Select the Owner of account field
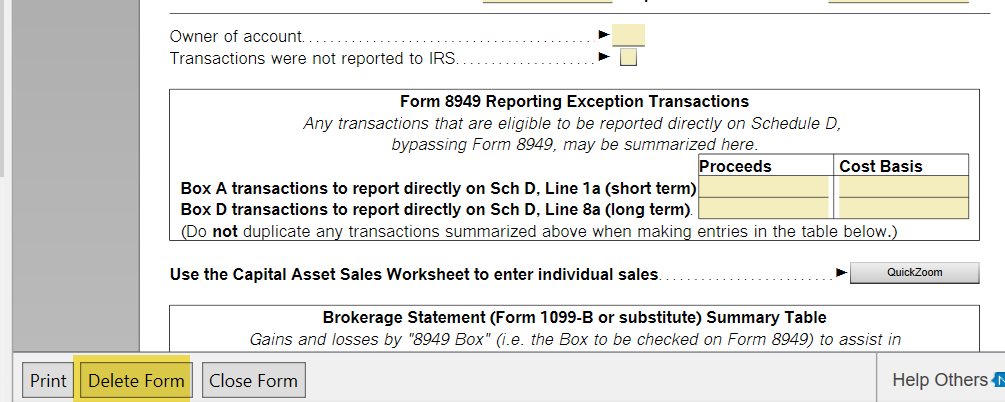 pyautogui.click(x=628, y=35)
